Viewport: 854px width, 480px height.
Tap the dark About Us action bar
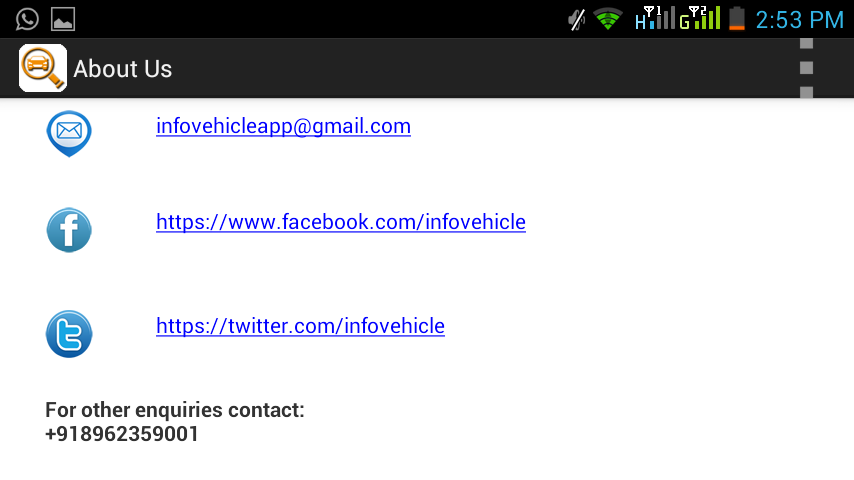pos(427,68)
